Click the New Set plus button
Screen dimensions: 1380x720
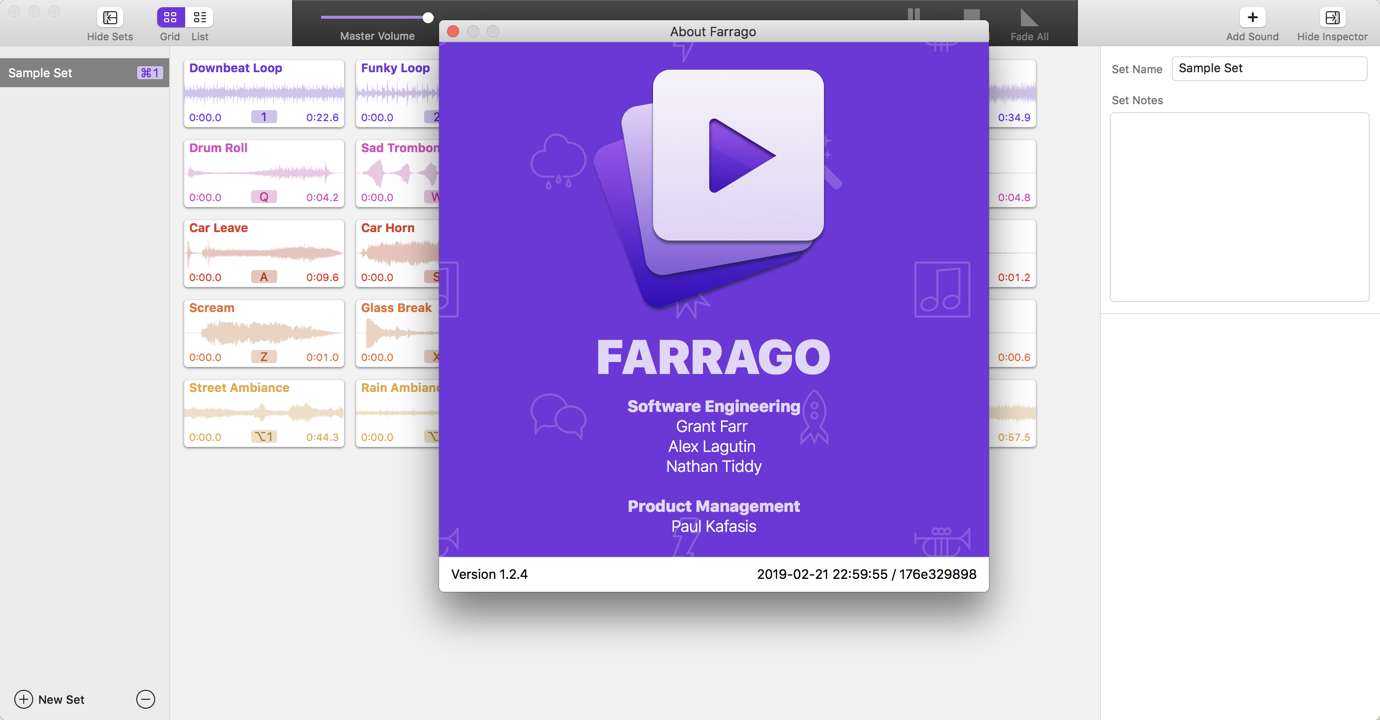[23, 699]
